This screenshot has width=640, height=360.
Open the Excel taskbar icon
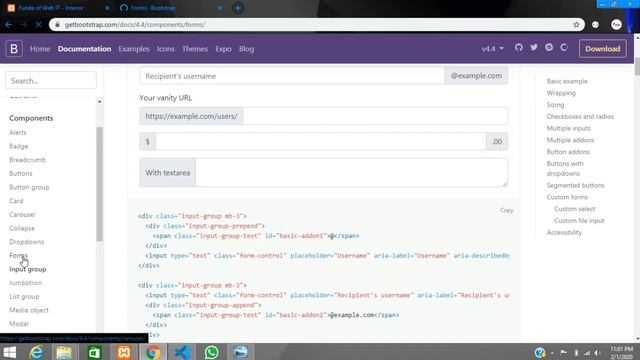(x=94, y=352)
